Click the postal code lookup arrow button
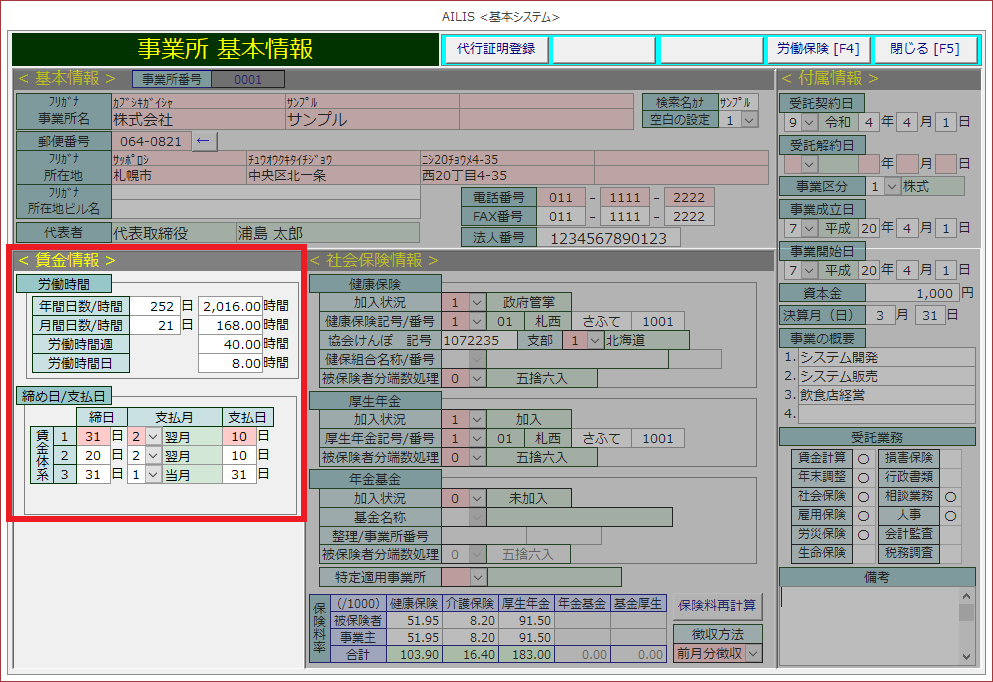Screen dimensions: 993x682 pos(203,142)
